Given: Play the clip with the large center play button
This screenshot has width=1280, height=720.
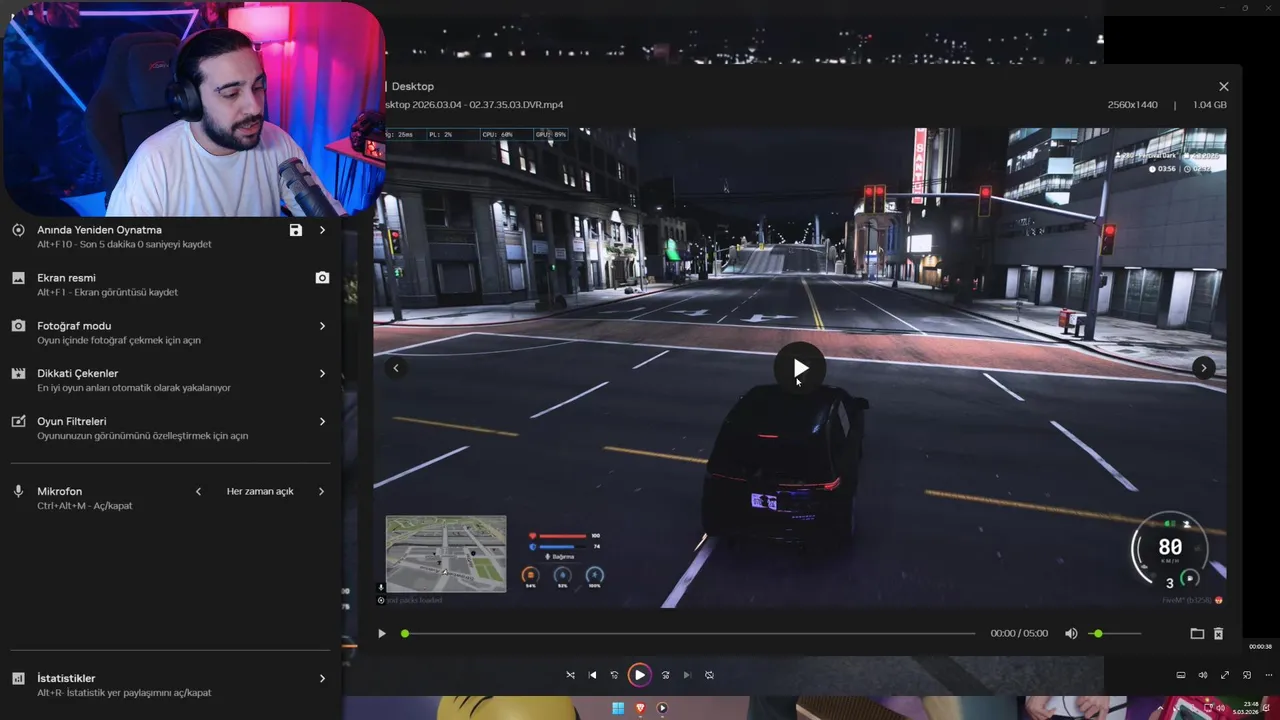Looking at the screenshot, I should click(800, 368).
